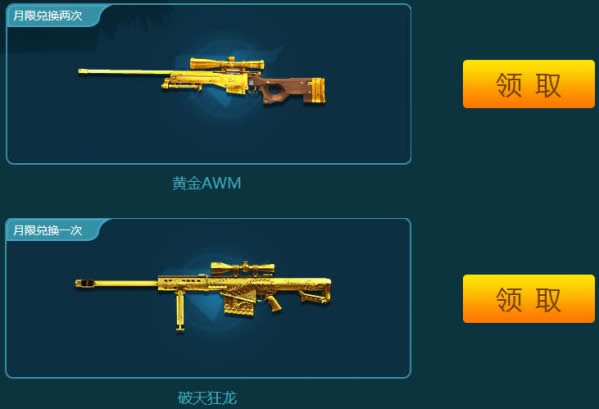The image size is (599, 409).
Task: Click the pistol grip of the 破天狂龙 rifle
Action: point(274,303)
